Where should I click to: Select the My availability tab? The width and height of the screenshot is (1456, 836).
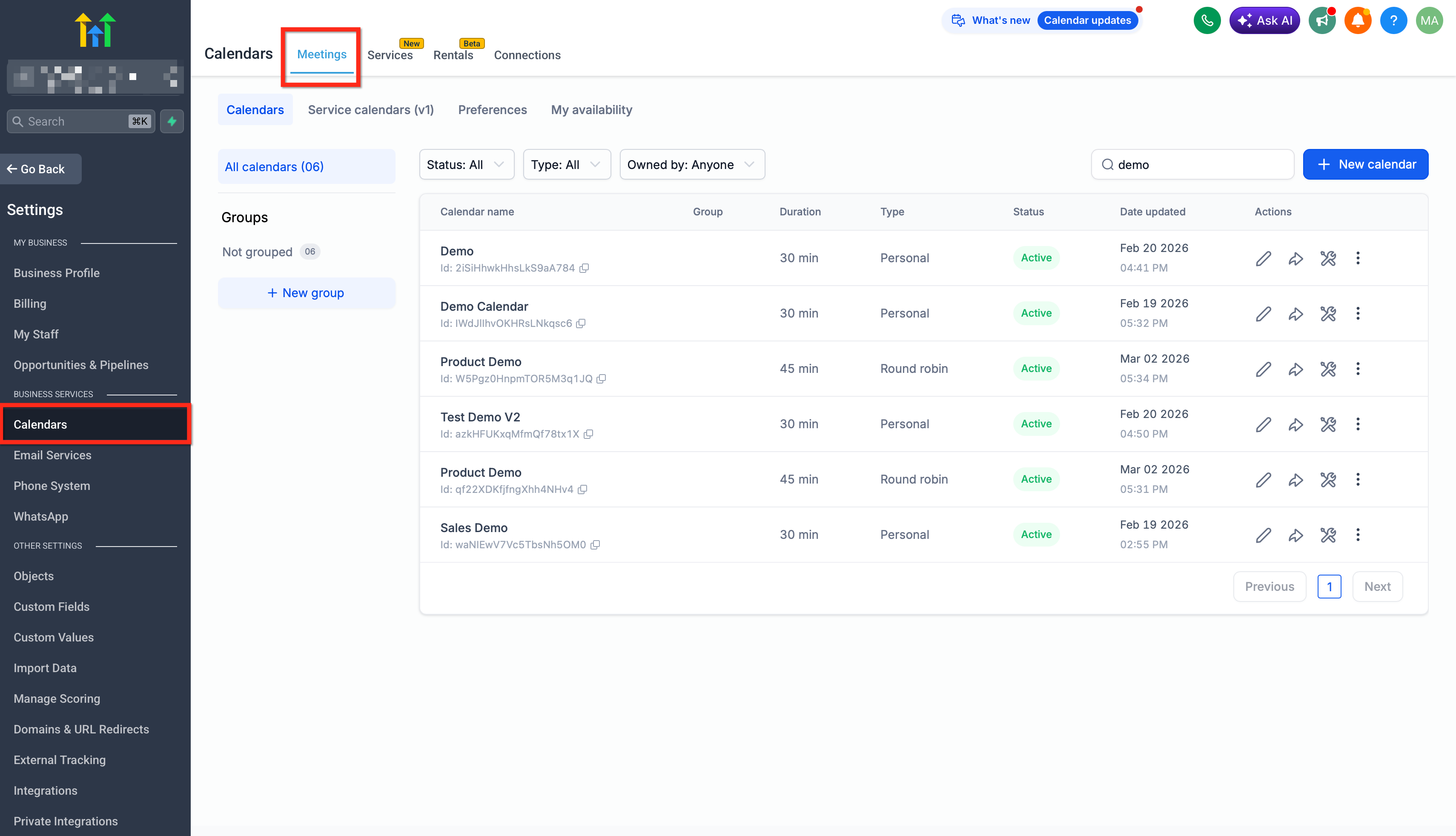click(591, 110)
